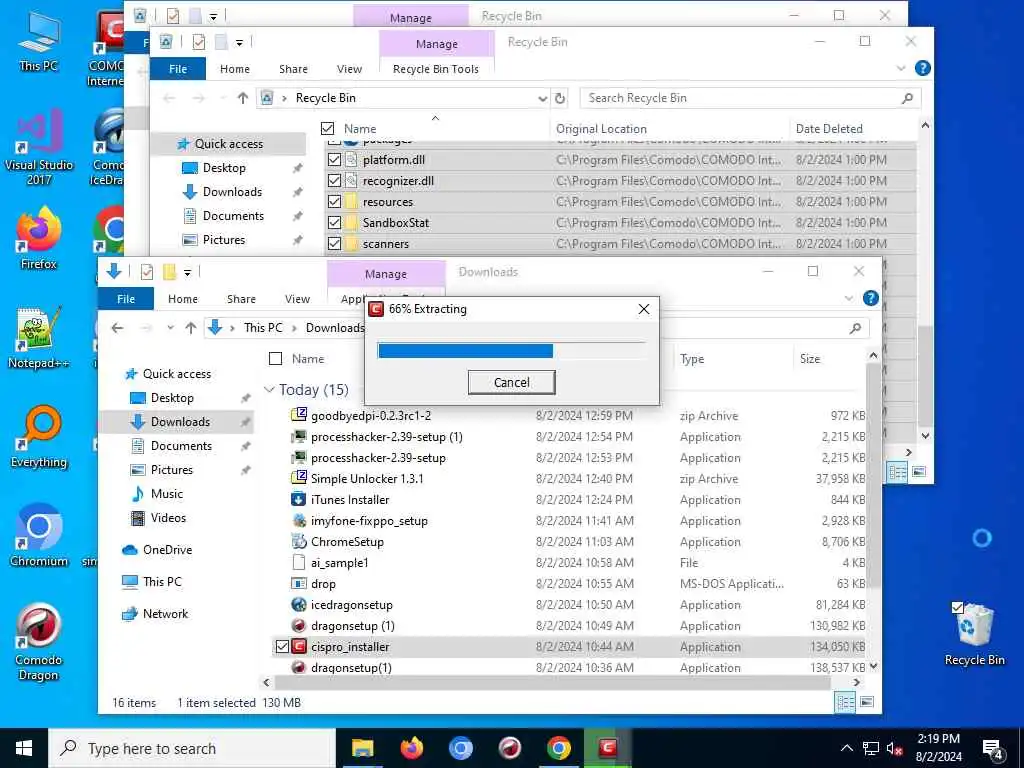Uncheck SandboxStat folder in Recycle Bin
The image size is (1024, 768).
[x=334, y=222]
